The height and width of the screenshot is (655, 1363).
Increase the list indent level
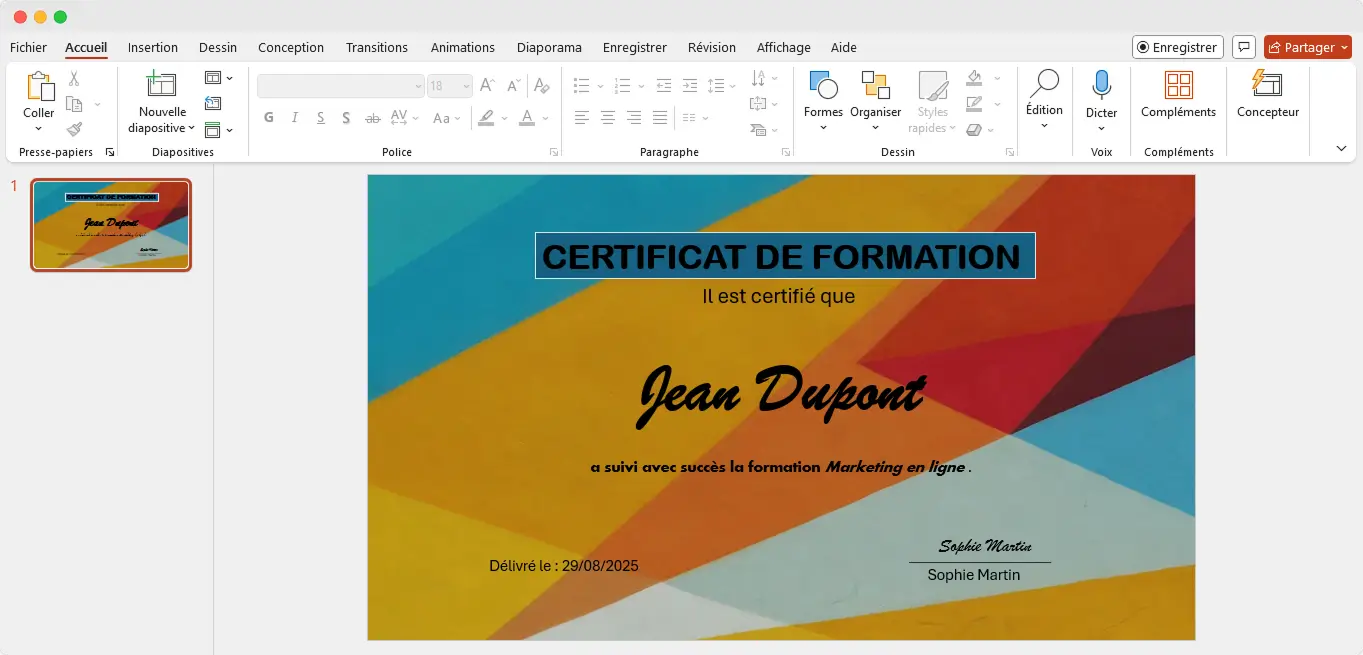[689, 86]
